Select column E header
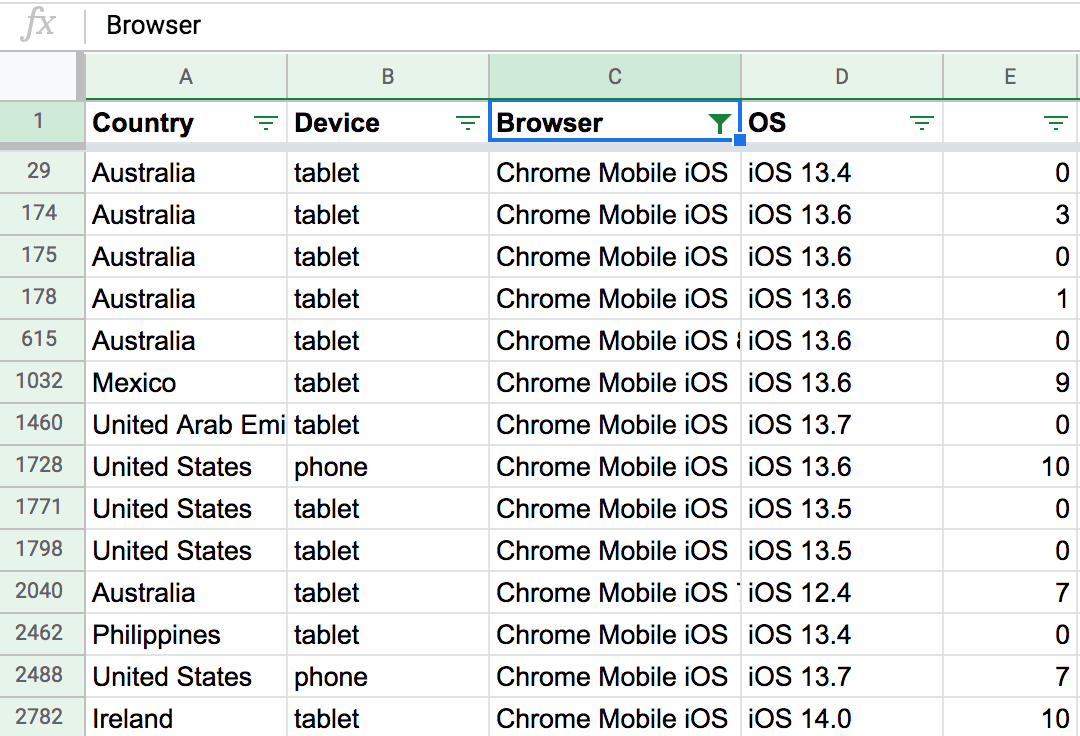This screenshot has height=736, width=1080. point(1010,77)
